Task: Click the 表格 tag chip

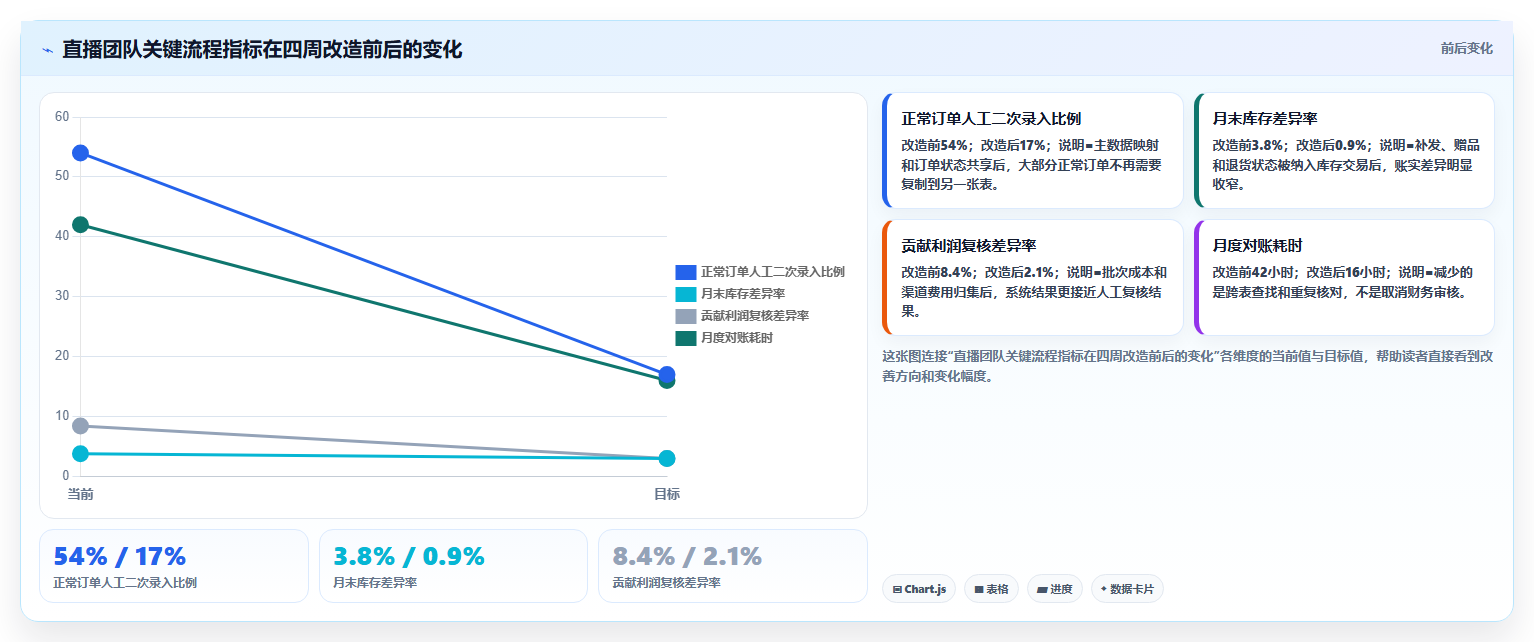Action: pos(991,589)
